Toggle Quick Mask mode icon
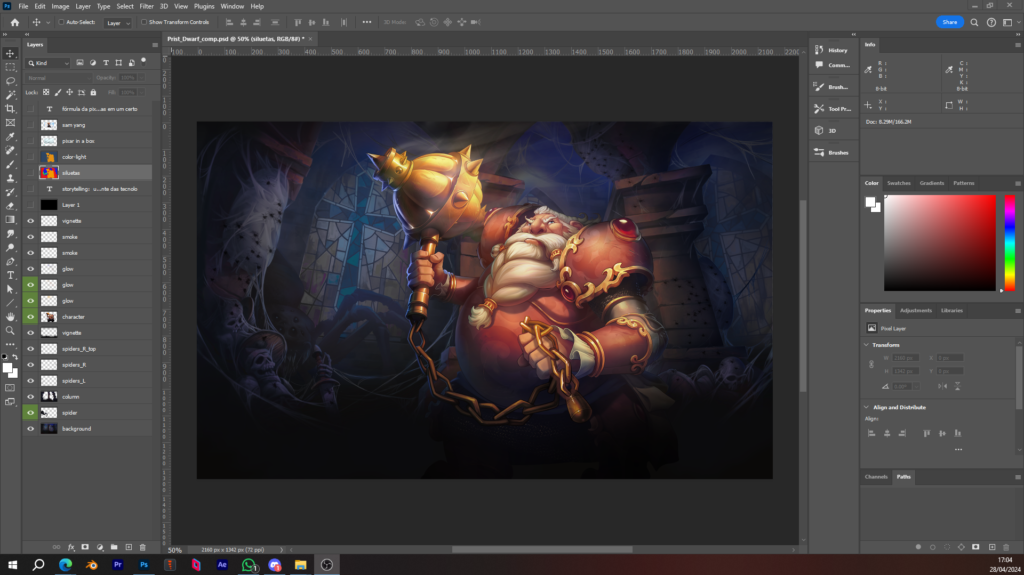 pos(10,388)
